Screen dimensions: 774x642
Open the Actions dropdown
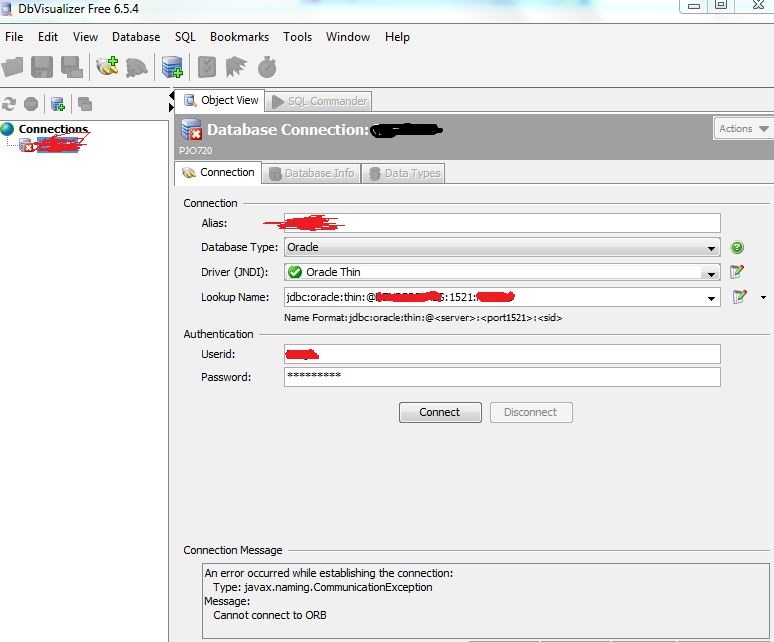[743, 129]
